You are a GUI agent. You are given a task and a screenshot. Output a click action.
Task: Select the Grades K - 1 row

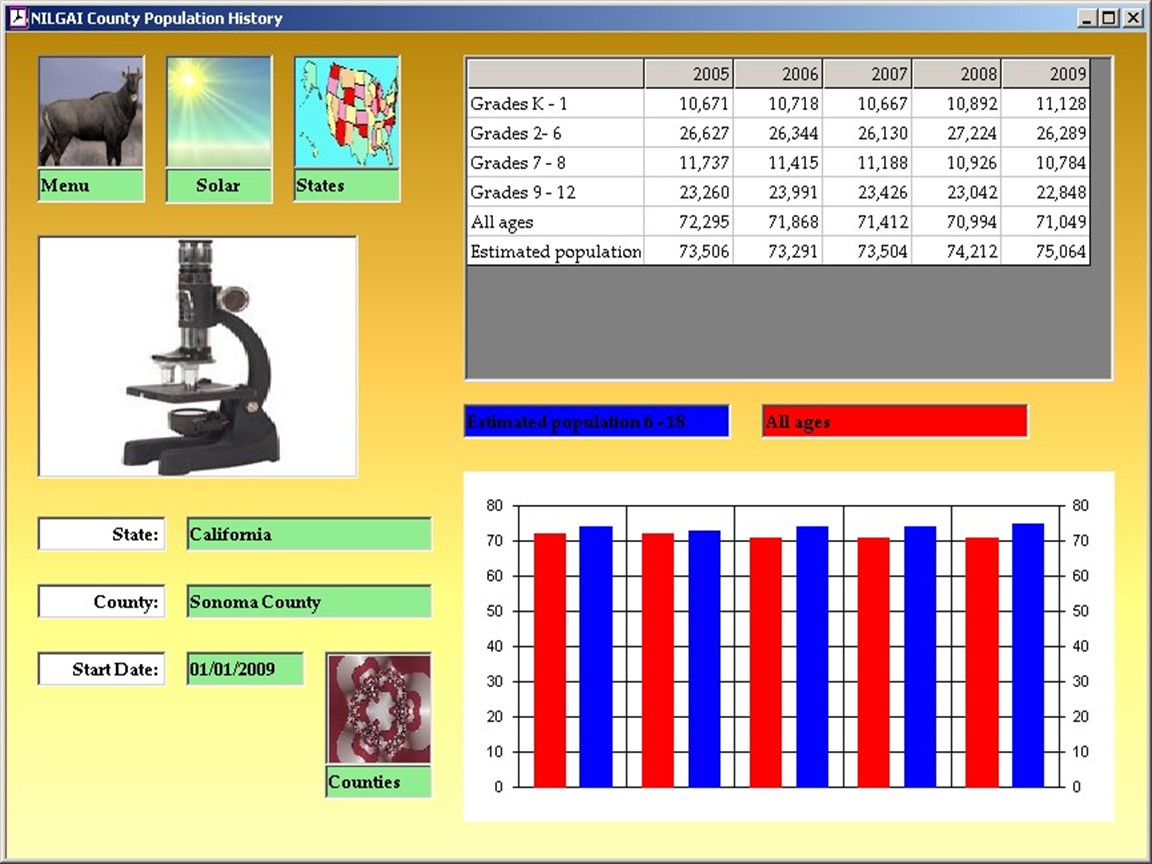tap(555, 104)
